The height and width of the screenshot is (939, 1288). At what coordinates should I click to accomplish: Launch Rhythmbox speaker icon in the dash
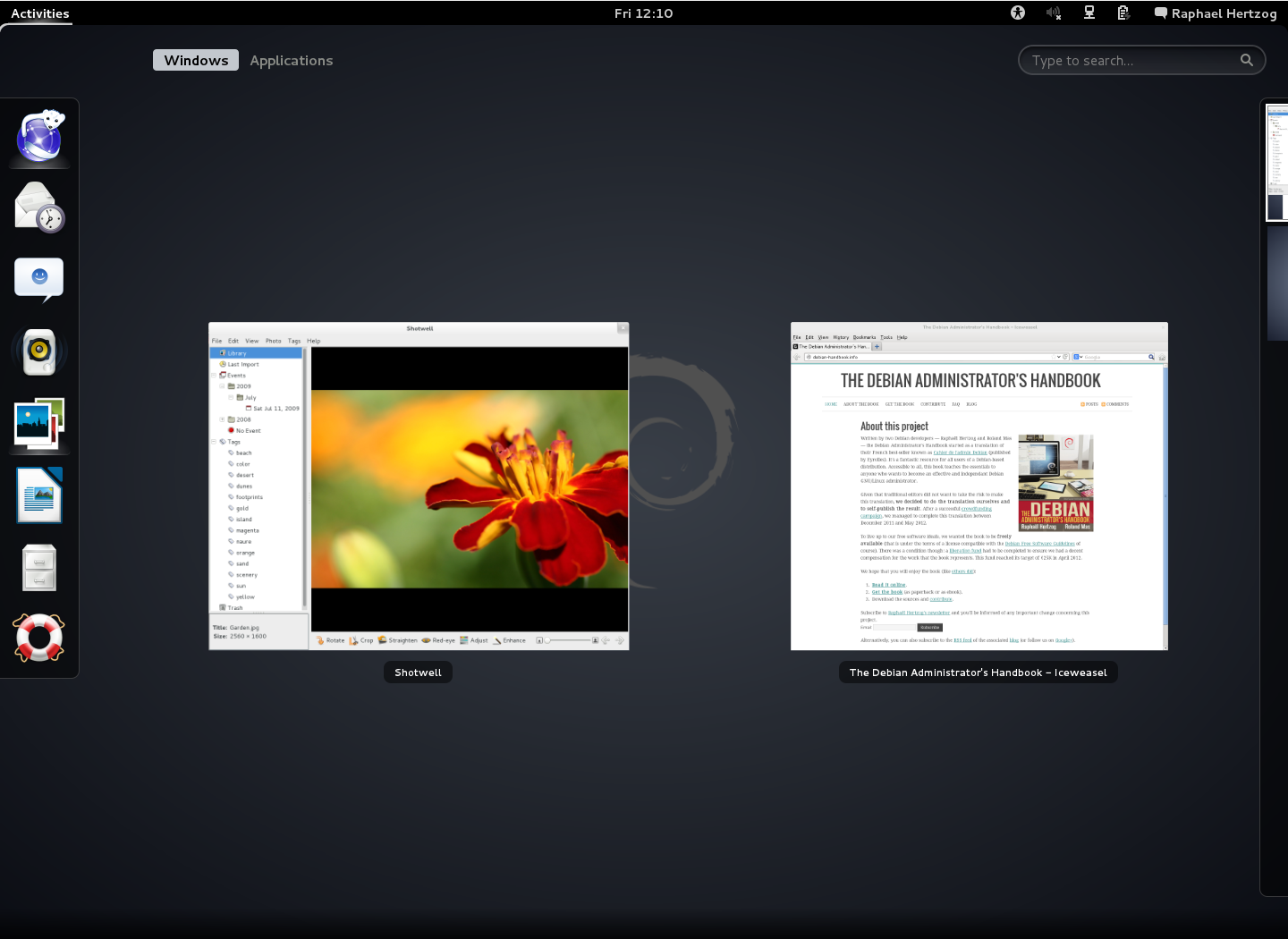click(x=39, y=351)
